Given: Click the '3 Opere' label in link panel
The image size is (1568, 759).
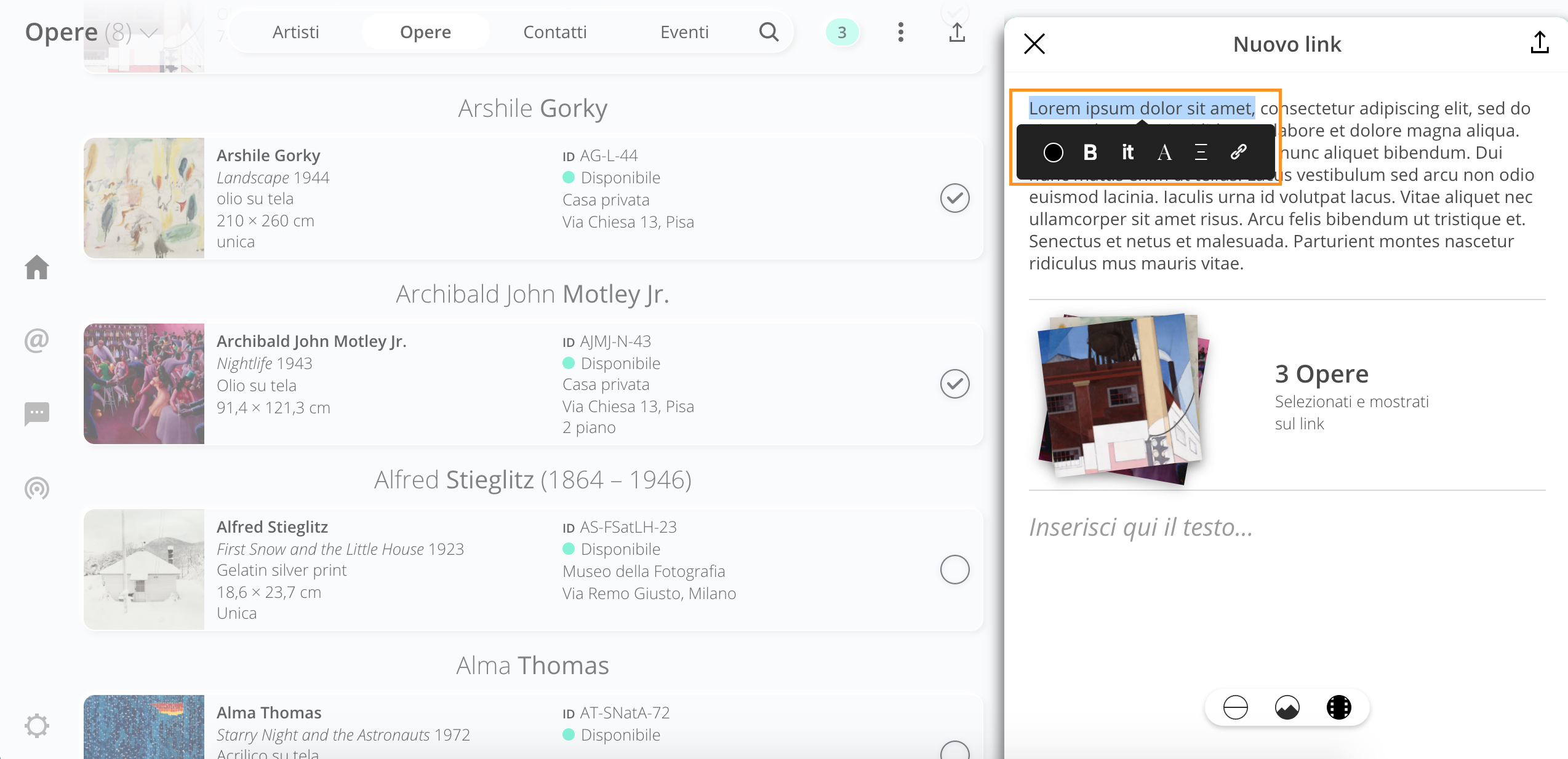Looking at the screenshot, I should coord(1322,374).
